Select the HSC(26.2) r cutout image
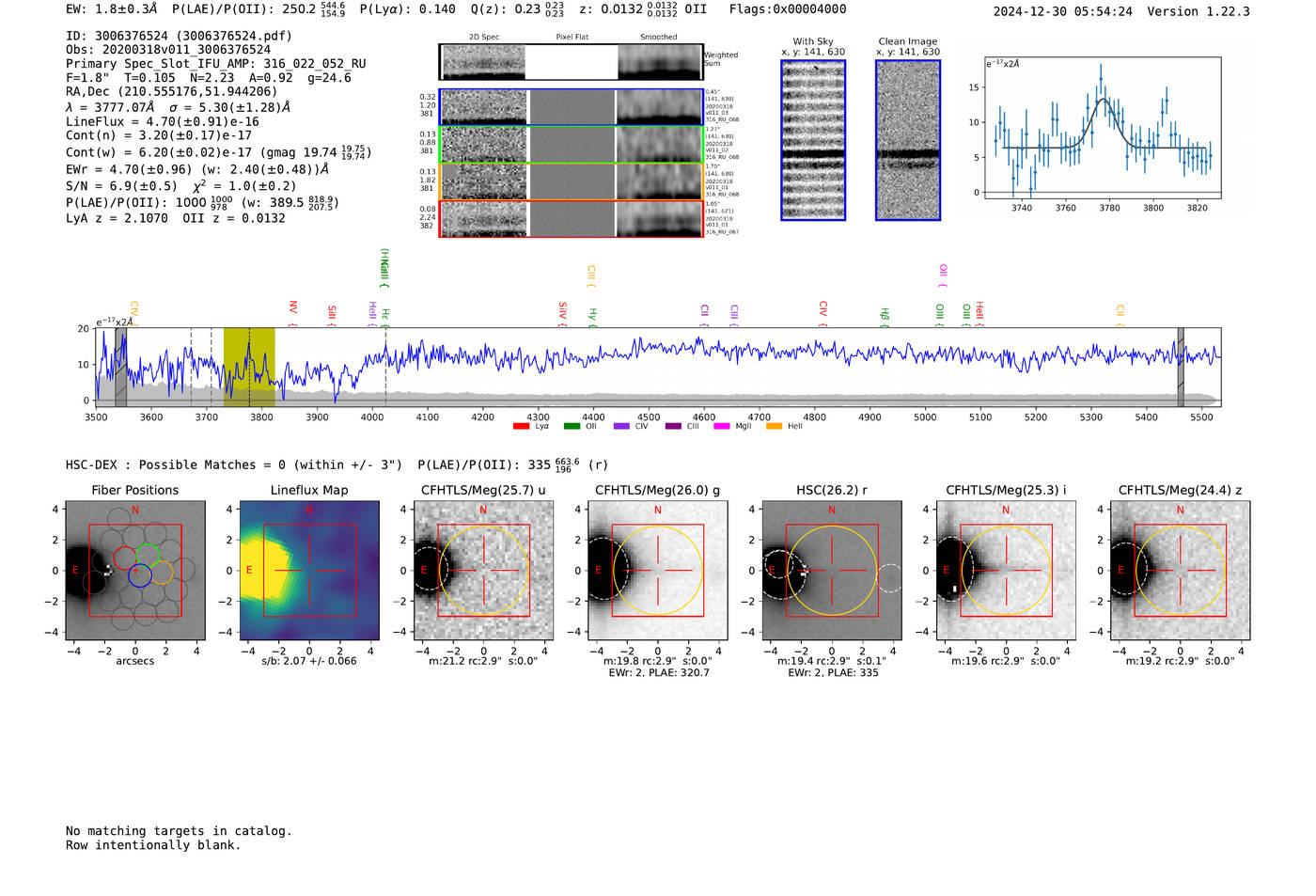The height and width of the screenshot is (896, 1316). pos(832,570)
